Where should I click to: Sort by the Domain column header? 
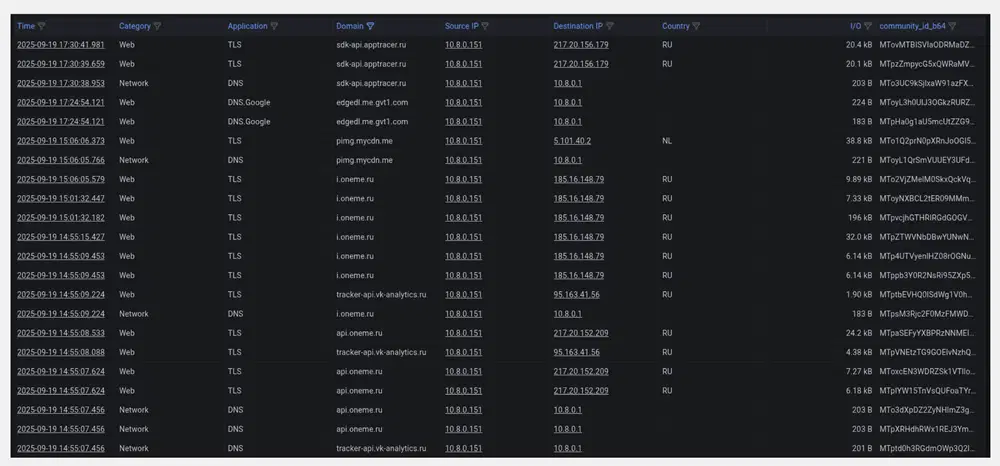click(x=349, y=26)
